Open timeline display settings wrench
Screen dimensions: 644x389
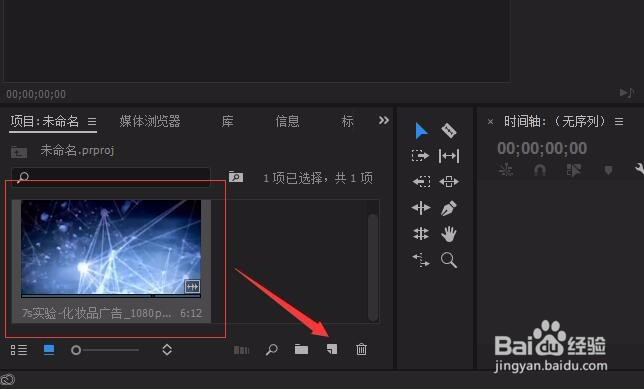point(639,169)
